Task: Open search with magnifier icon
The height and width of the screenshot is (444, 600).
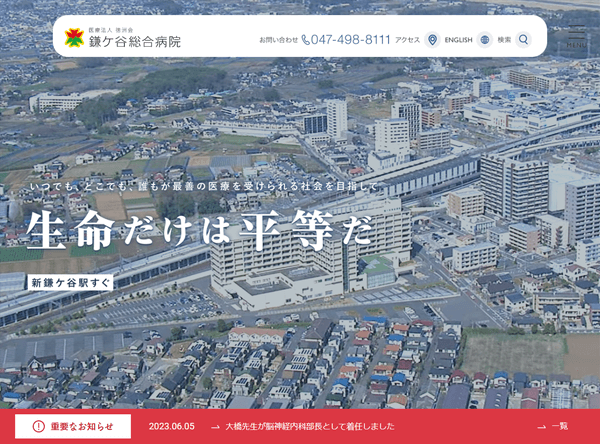Action: pos(523,39)
